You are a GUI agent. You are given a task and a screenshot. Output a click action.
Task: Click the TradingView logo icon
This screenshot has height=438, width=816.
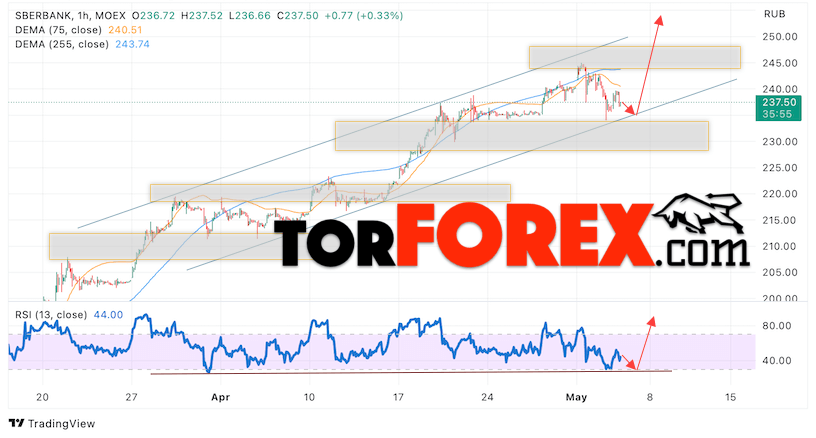pos(17,423)
